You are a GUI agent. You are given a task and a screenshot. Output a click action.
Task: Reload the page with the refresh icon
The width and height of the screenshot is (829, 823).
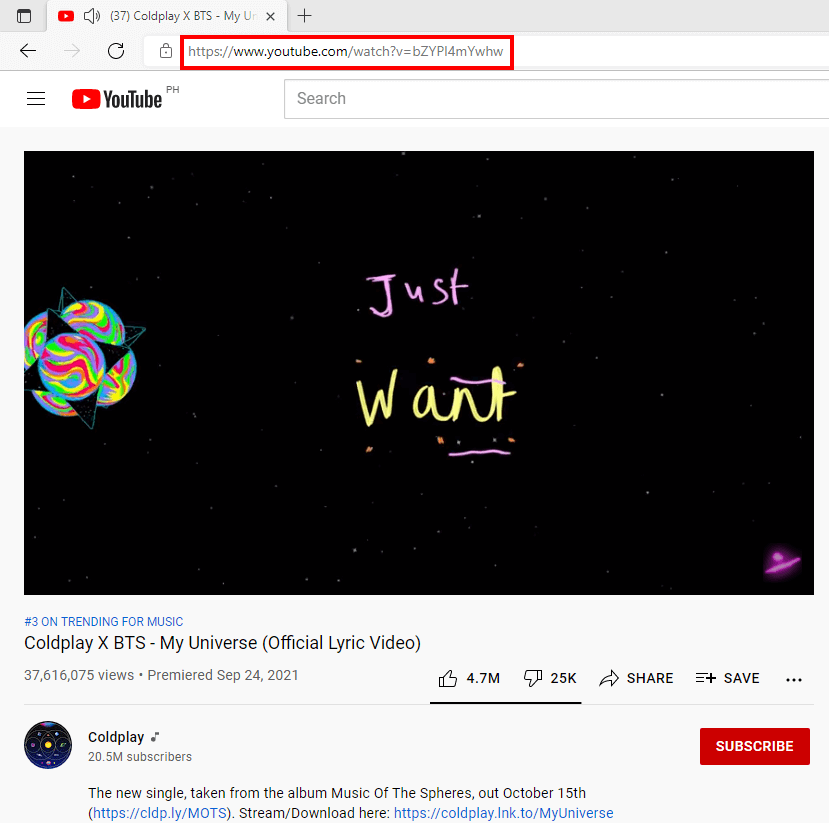tap(116, 51)
